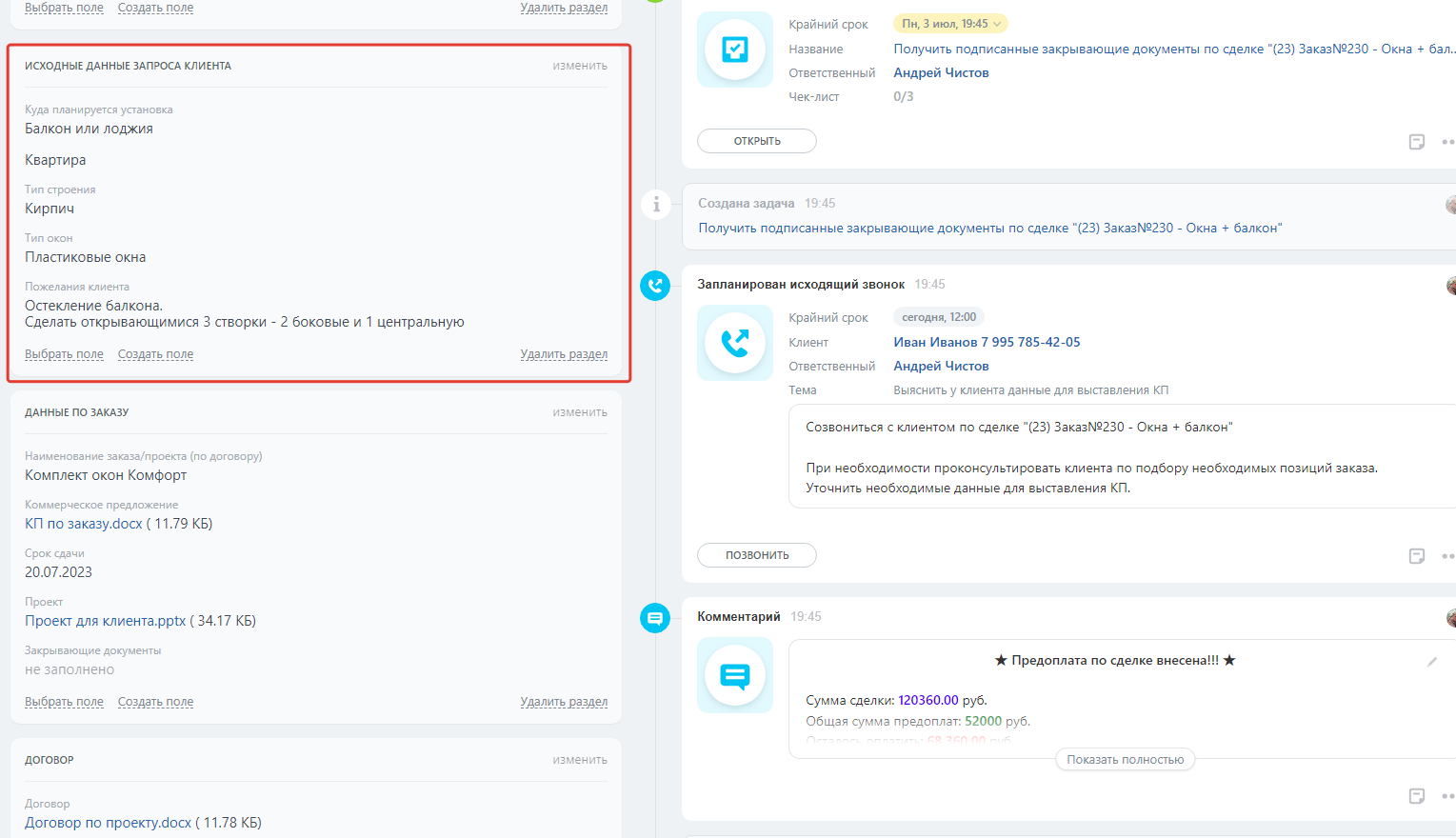This screenshot has width=1456, height=838.
Task: Click the deal amount 120360.00
Action: click(x=928, y=700)
